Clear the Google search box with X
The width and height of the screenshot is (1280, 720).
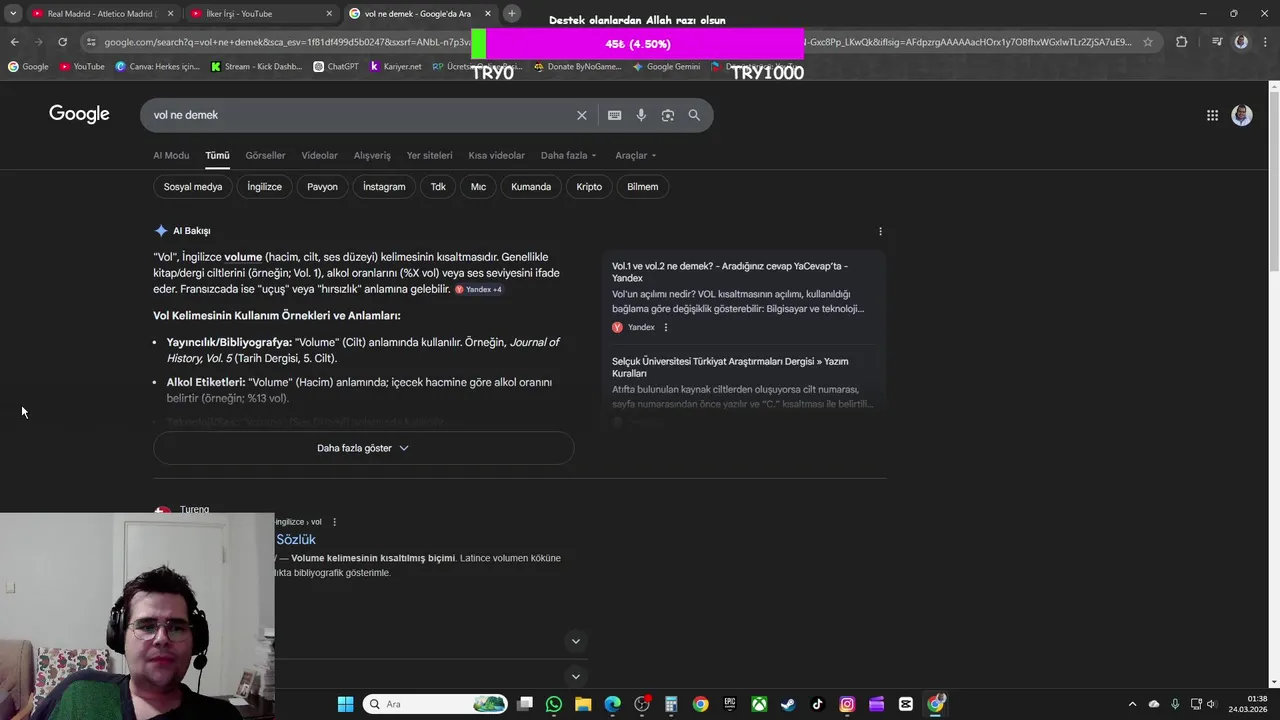pos(581,115)
